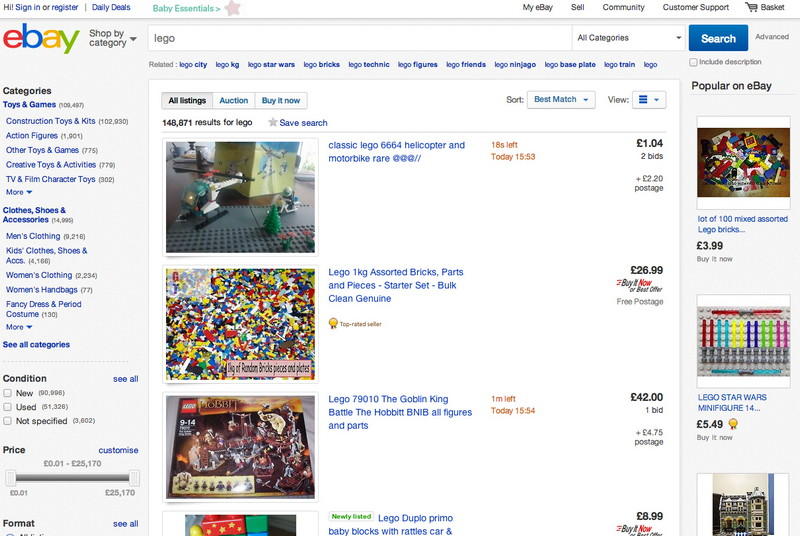This screenshot has height=536, width=800.
Task: Open the Construction Toys & Kits category
Action: tap(51, 121)
